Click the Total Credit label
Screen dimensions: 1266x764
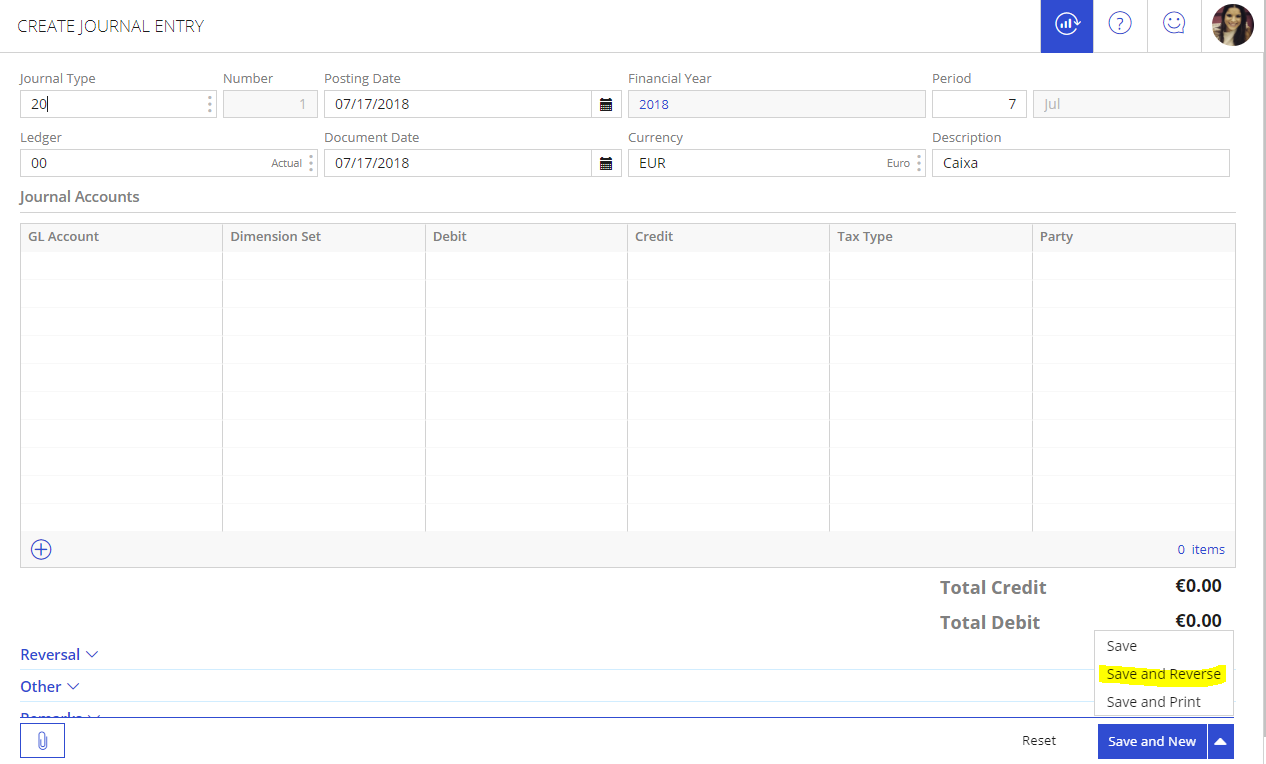pos(993,588)
